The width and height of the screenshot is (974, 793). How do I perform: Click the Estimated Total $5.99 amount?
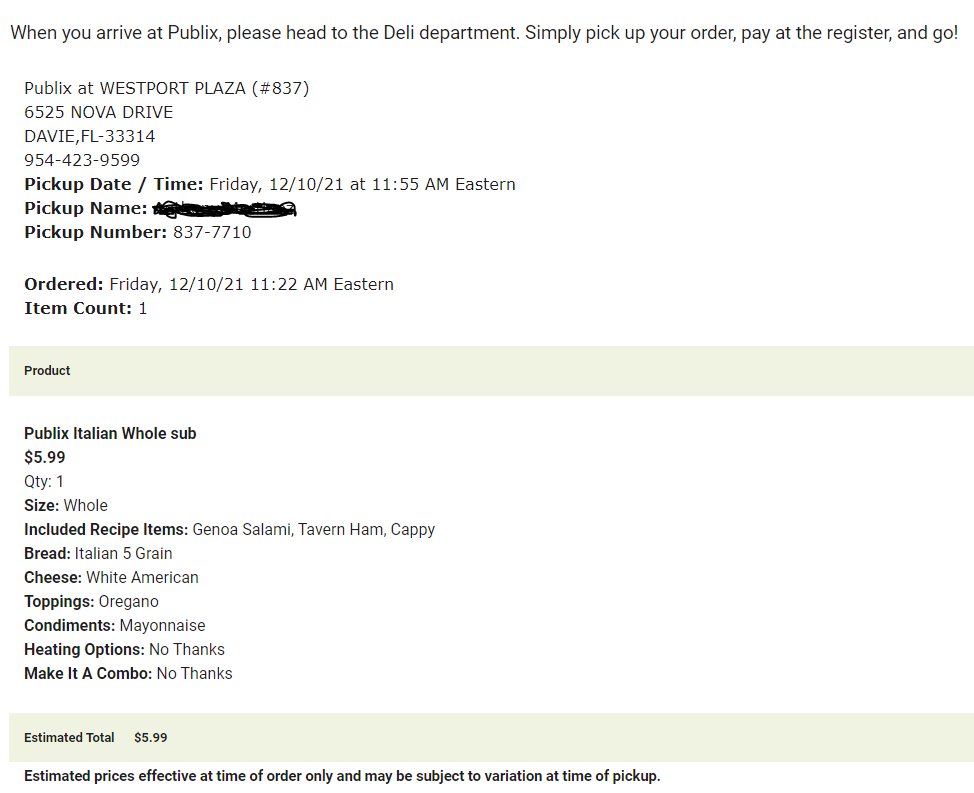coord(150,738)
